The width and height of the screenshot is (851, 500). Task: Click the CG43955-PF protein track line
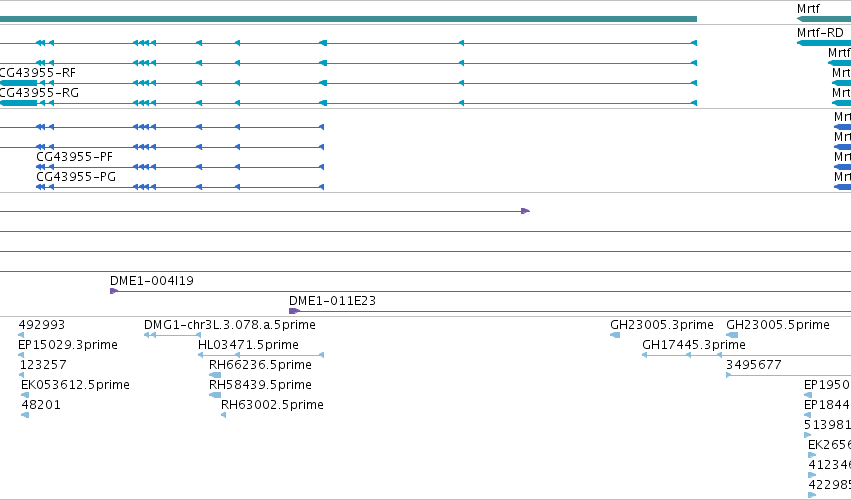180,167
